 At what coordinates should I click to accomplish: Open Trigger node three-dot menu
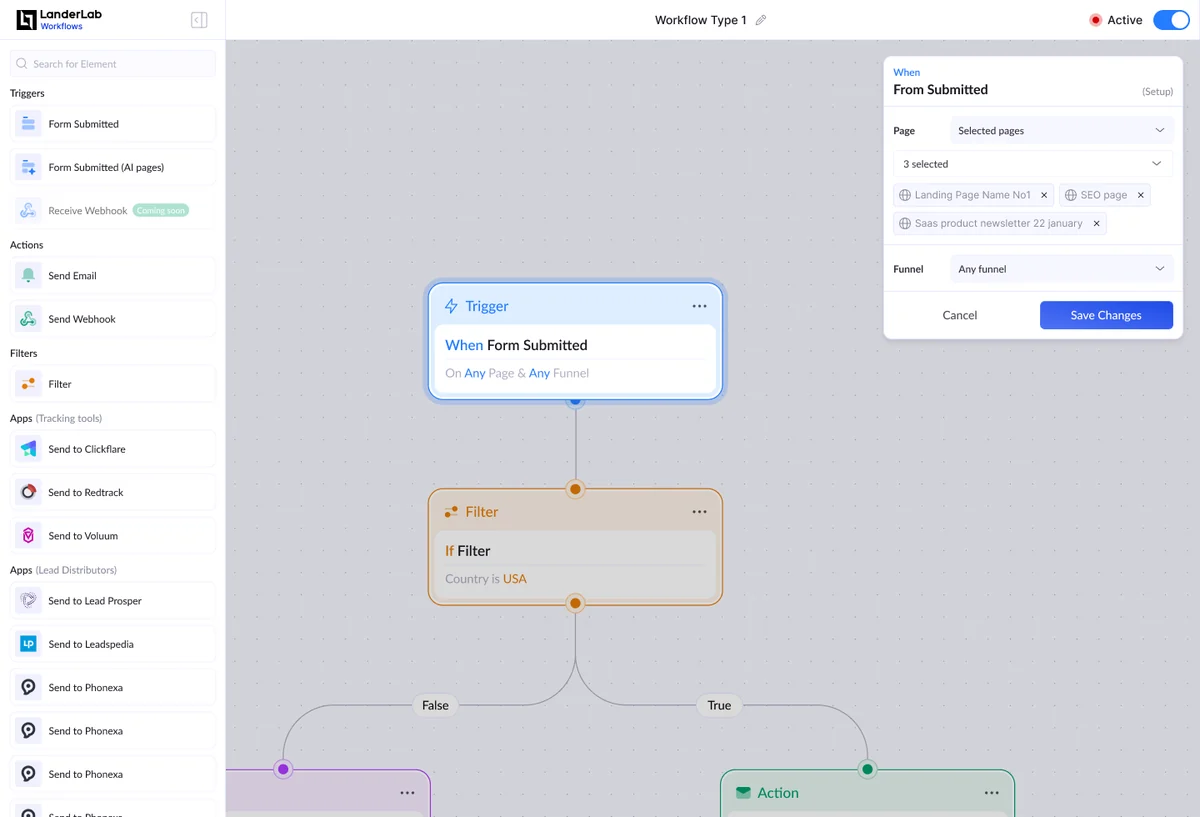point(699,306)
